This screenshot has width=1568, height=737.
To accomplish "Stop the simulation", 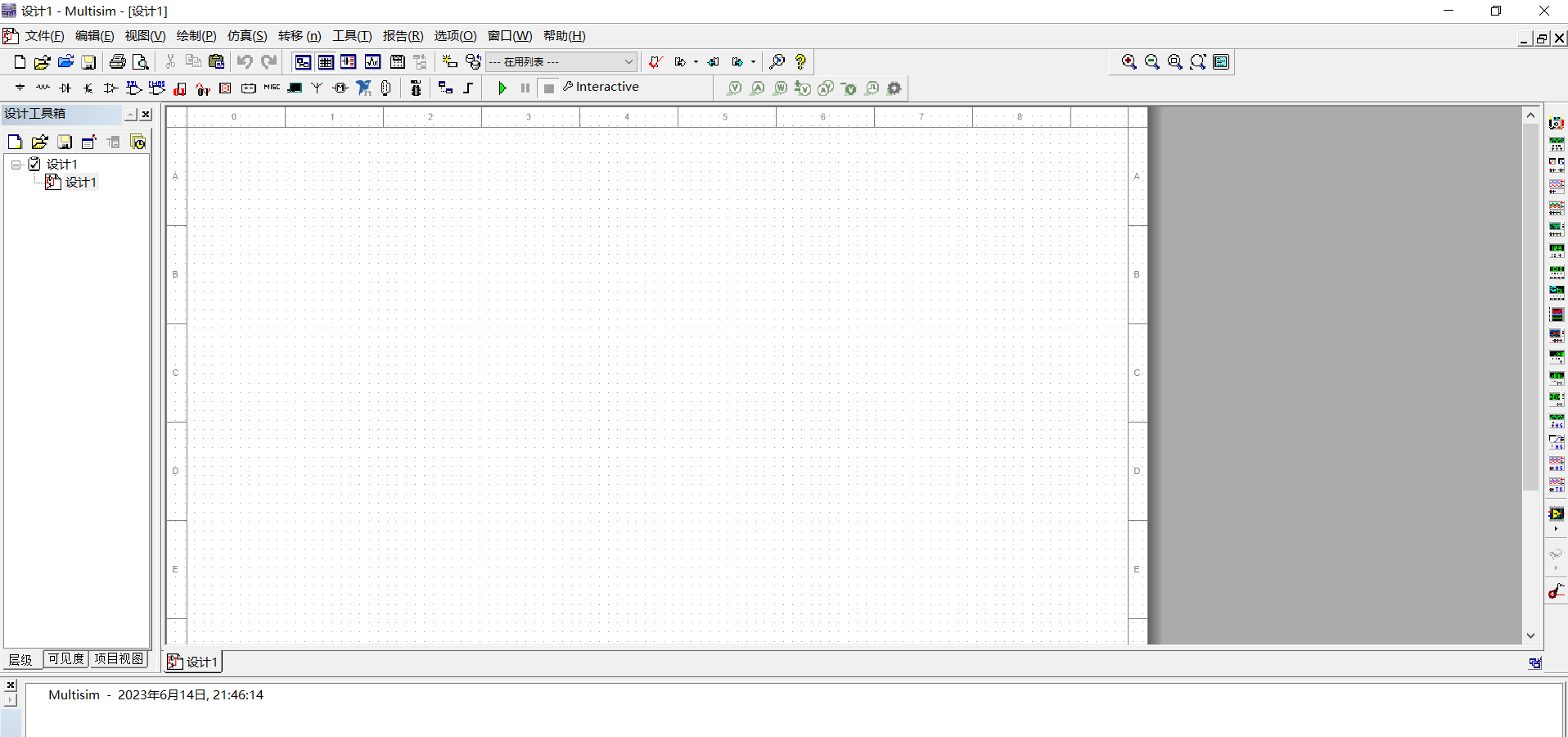I will [549, 88].
